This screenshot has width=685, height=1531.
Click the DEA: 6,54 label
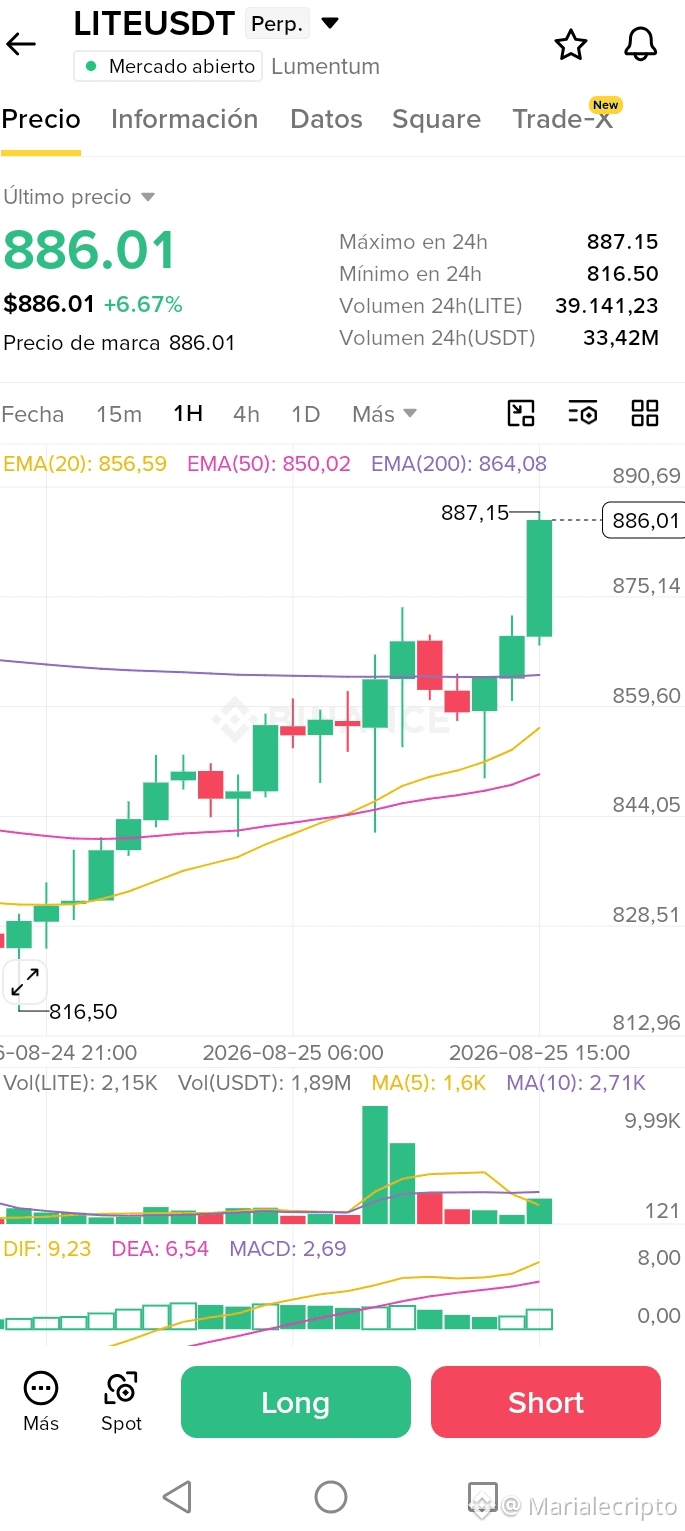tap(160, 1248)
